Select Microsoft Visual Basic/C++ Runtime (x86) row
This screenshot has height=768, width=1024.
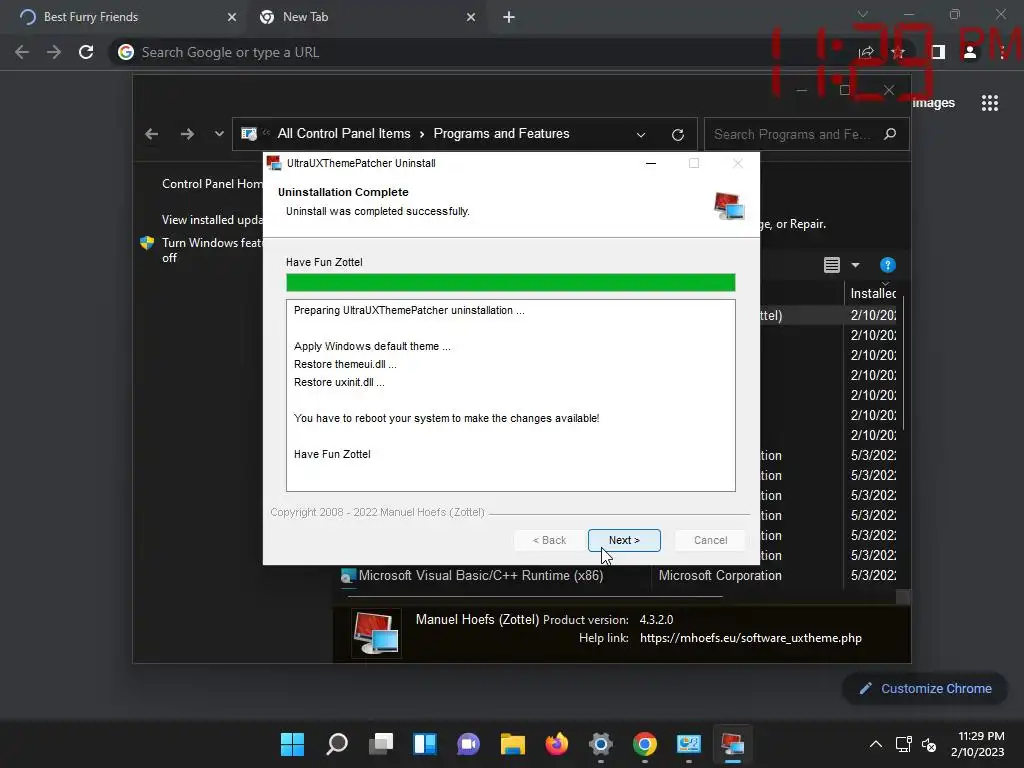pyautogui.click(x=481, y=575)
